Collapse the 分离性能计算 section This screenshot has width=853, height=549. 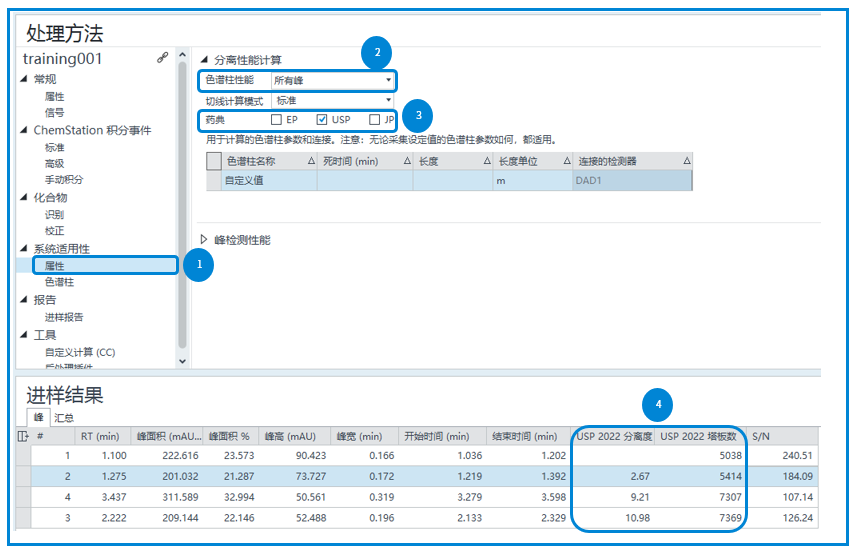204,59
